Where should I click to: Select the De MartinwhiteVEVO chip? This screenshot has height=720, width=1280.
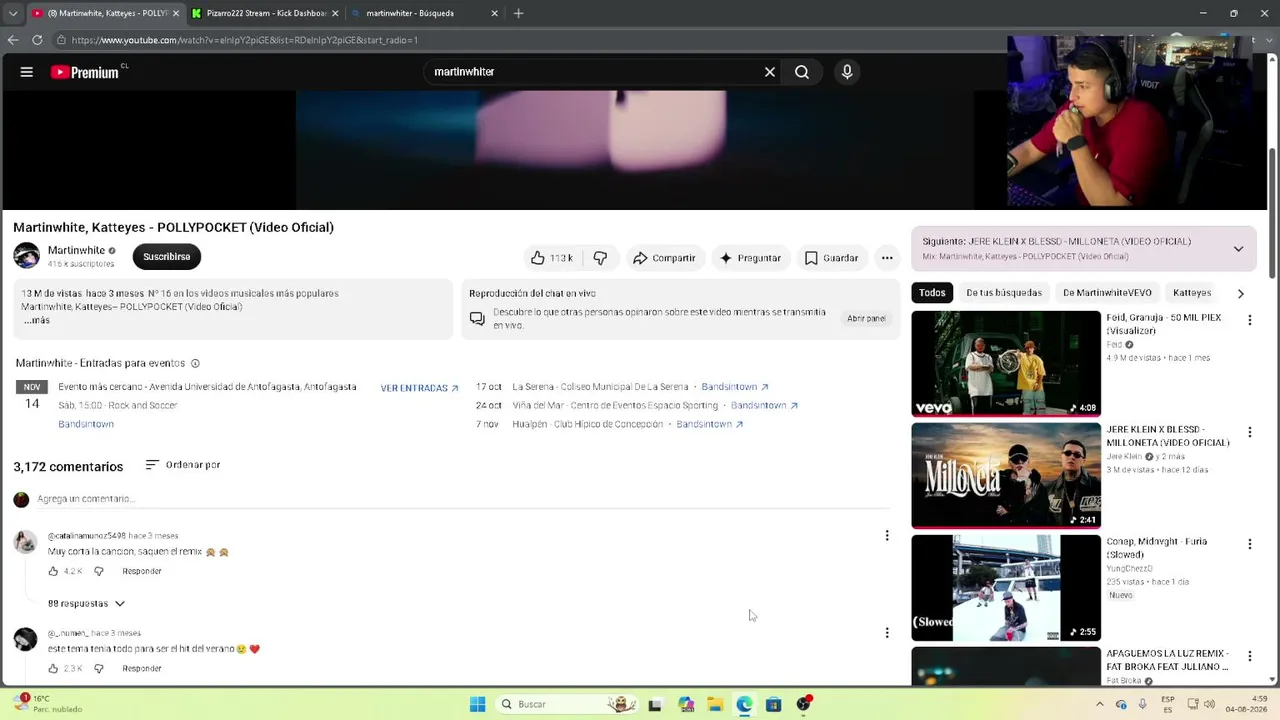[1107, 293]
